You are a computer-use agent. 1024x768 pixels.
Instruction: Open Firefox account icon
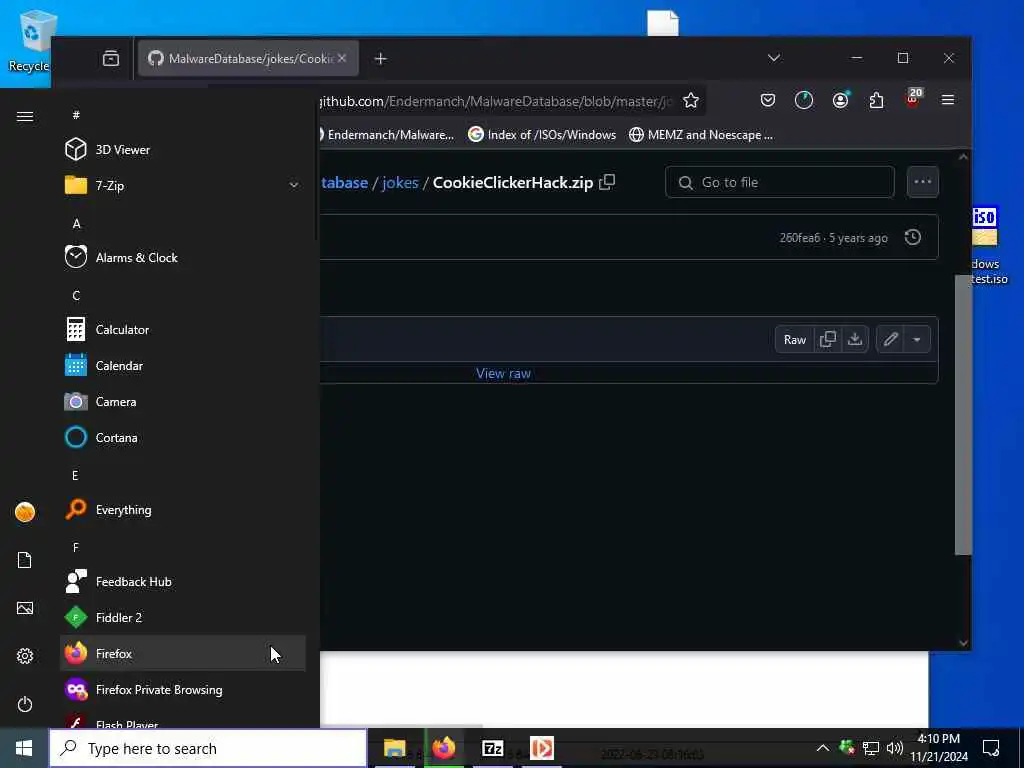pyautogui.click(x=840, y=100)
